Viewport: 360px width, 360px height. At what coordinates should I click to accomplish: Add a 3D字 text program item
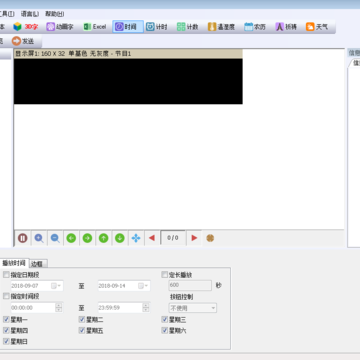(x=26, y=27)
